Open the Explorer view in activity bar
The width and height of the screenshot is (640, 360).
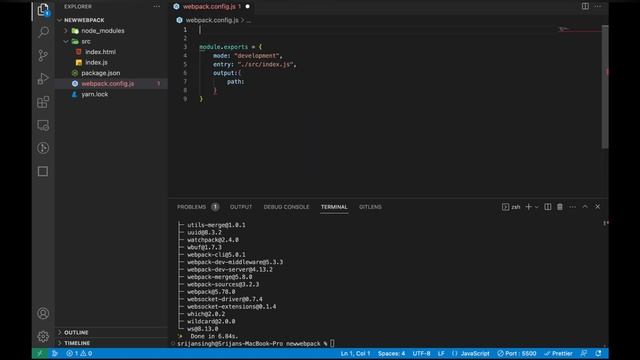point(43,10)
